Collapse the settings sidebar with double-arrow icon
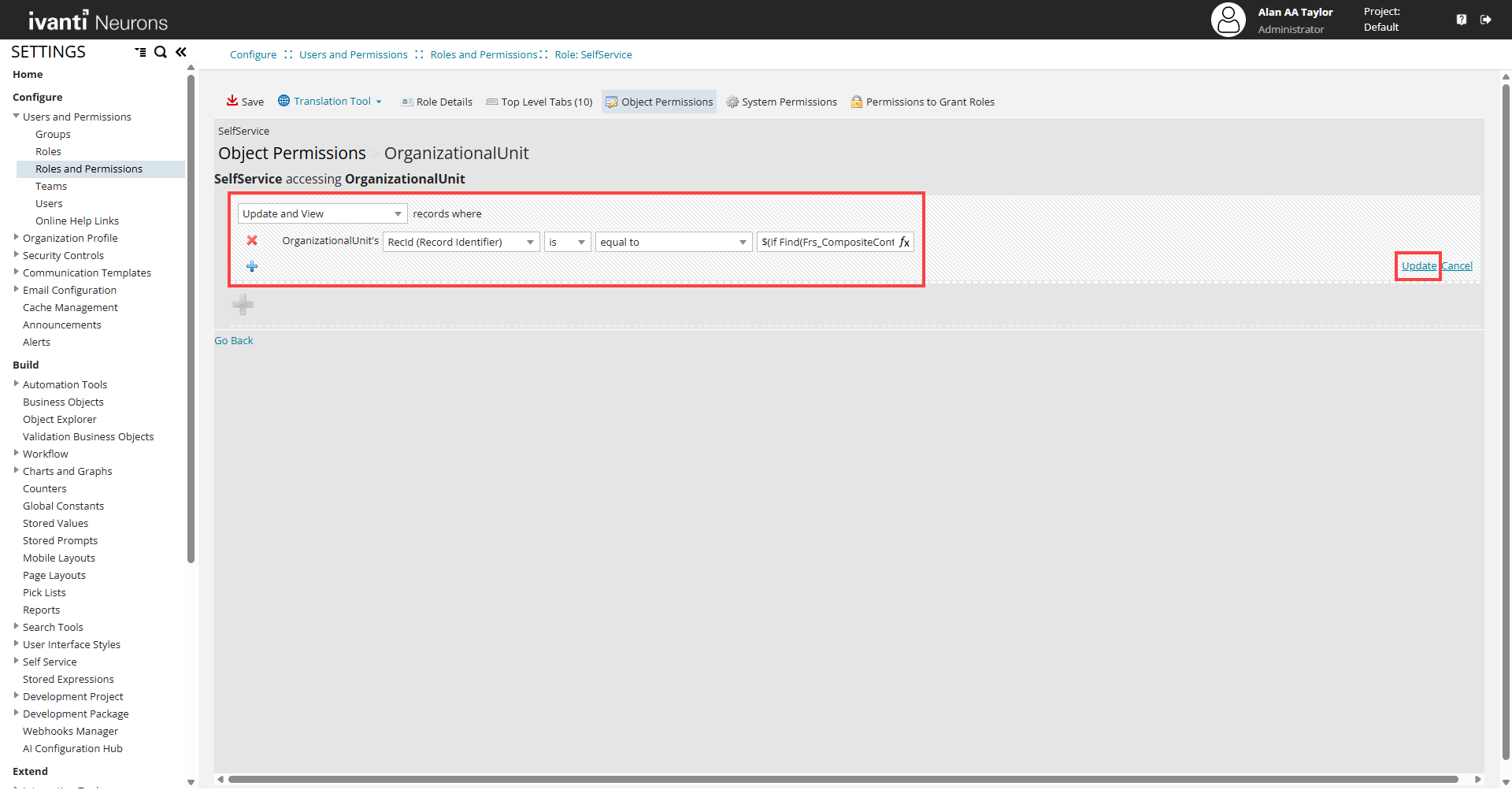This screenshot has width=1512, height=812. click(x=181, y=53)
